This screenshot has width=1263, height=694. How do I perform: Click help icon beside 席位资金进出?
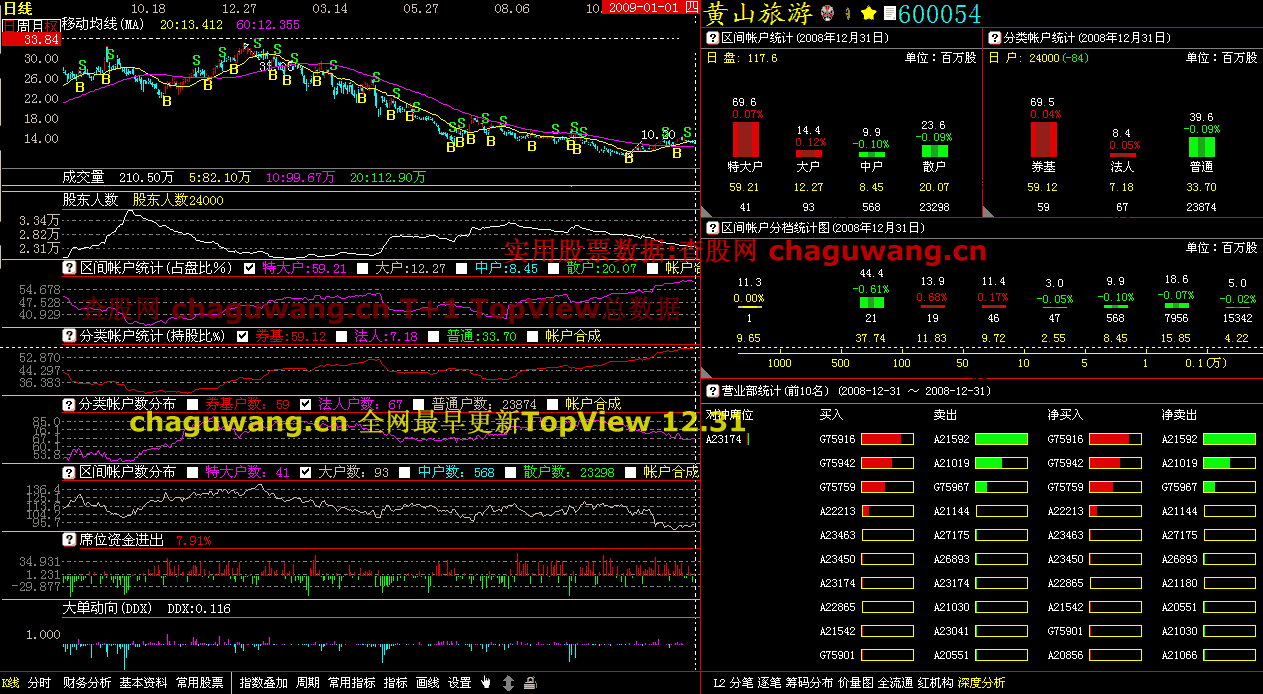[x=70, y=540]
